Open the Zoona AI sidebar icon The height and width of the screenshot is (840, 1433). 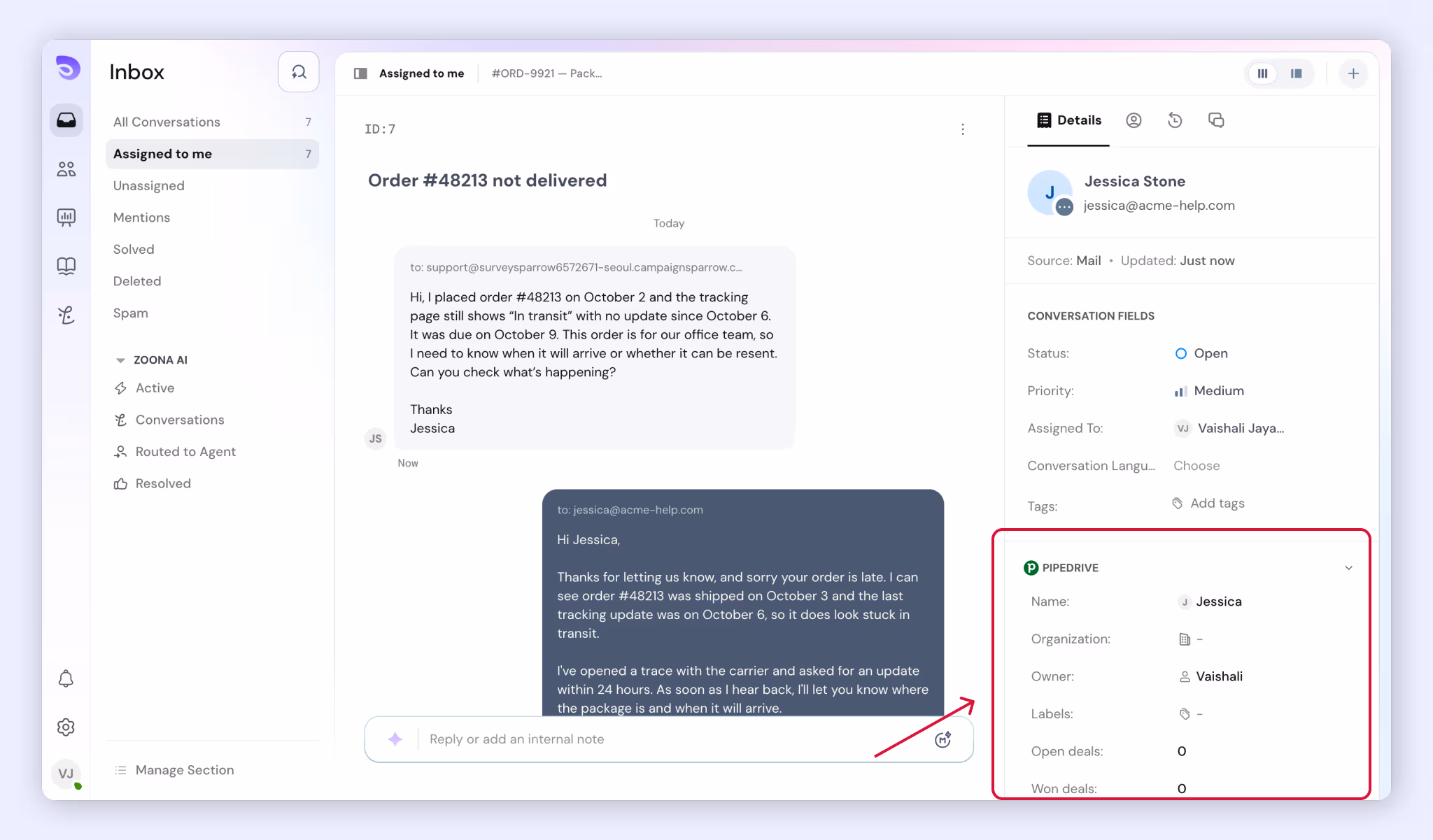pos(66,315)
